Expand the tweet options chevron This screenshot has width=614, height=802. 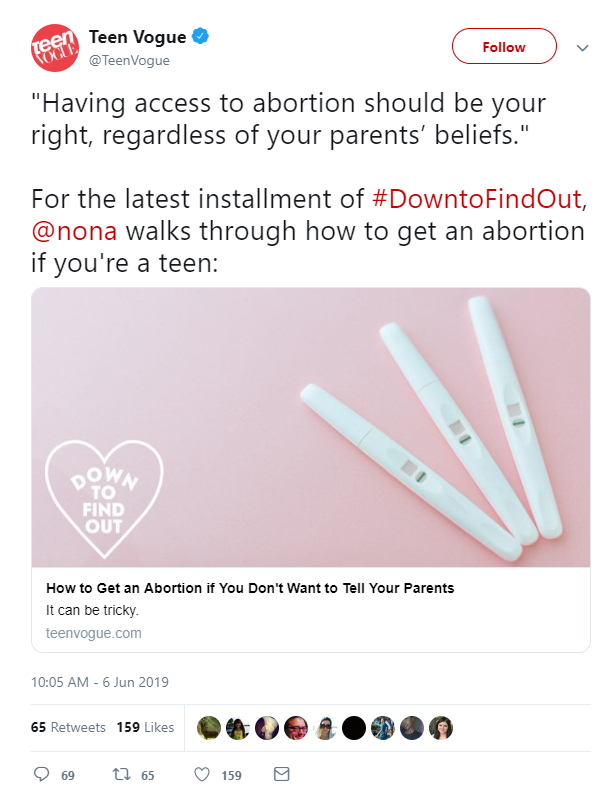(x=583, y=47)
